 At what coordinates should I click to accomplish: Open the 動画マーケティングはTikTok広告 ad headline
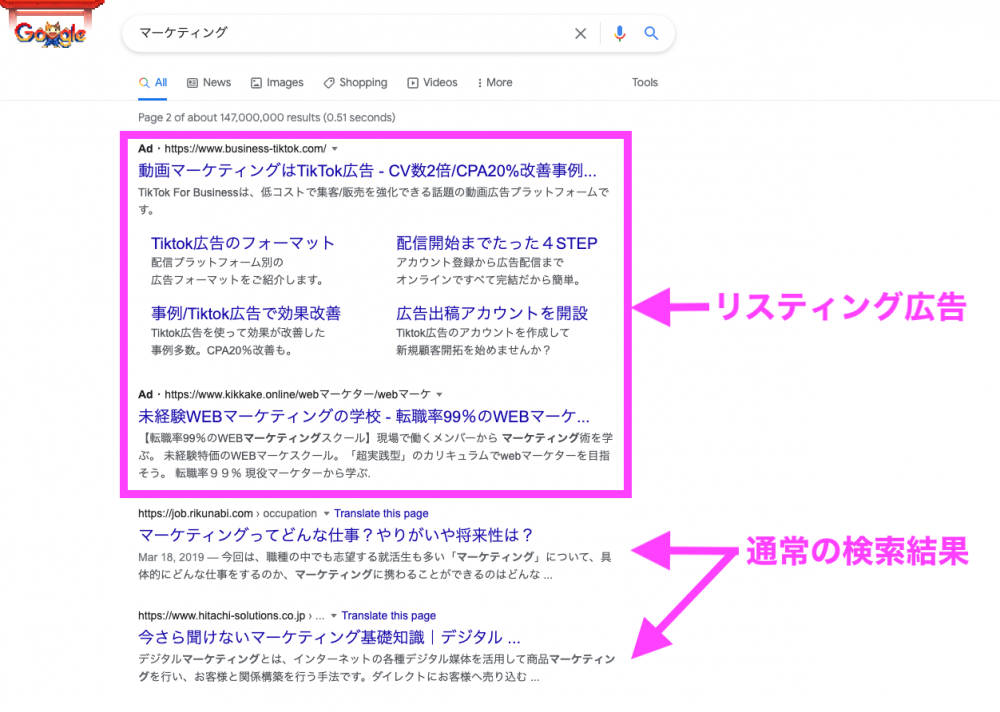tap(367, 170)
